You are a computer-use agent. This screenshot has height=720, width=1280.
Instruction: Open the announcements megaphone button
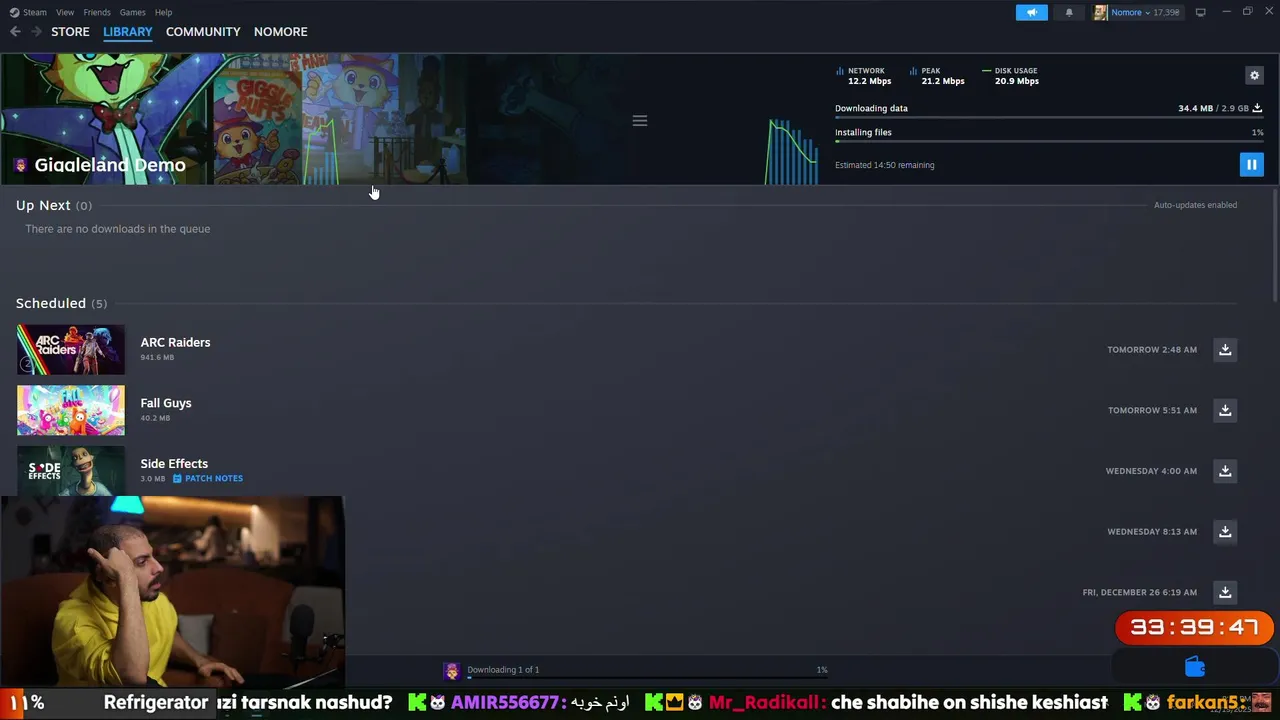[x=1032, y=12]
